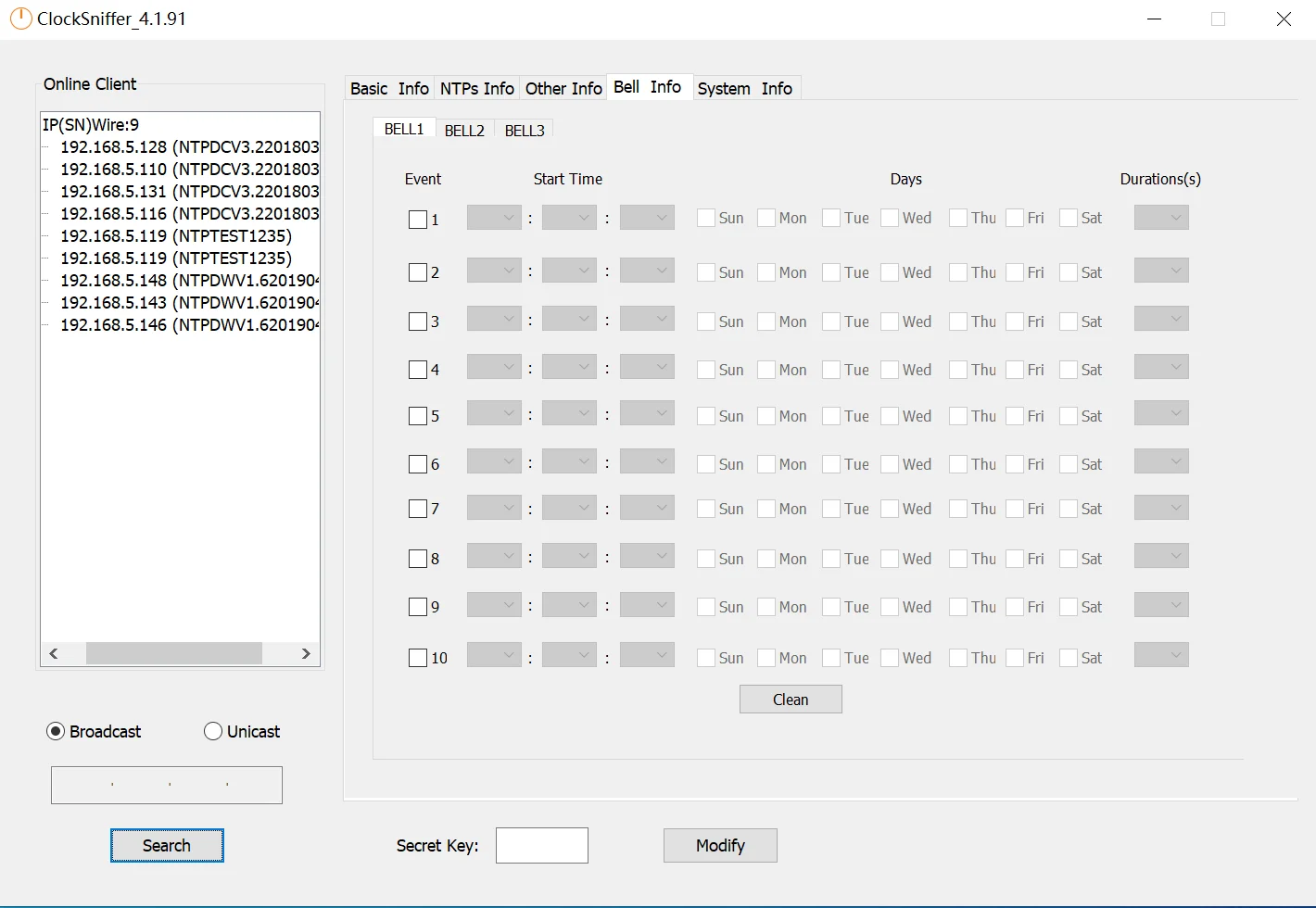Select the Unicast radio button

tap(213, 732)
